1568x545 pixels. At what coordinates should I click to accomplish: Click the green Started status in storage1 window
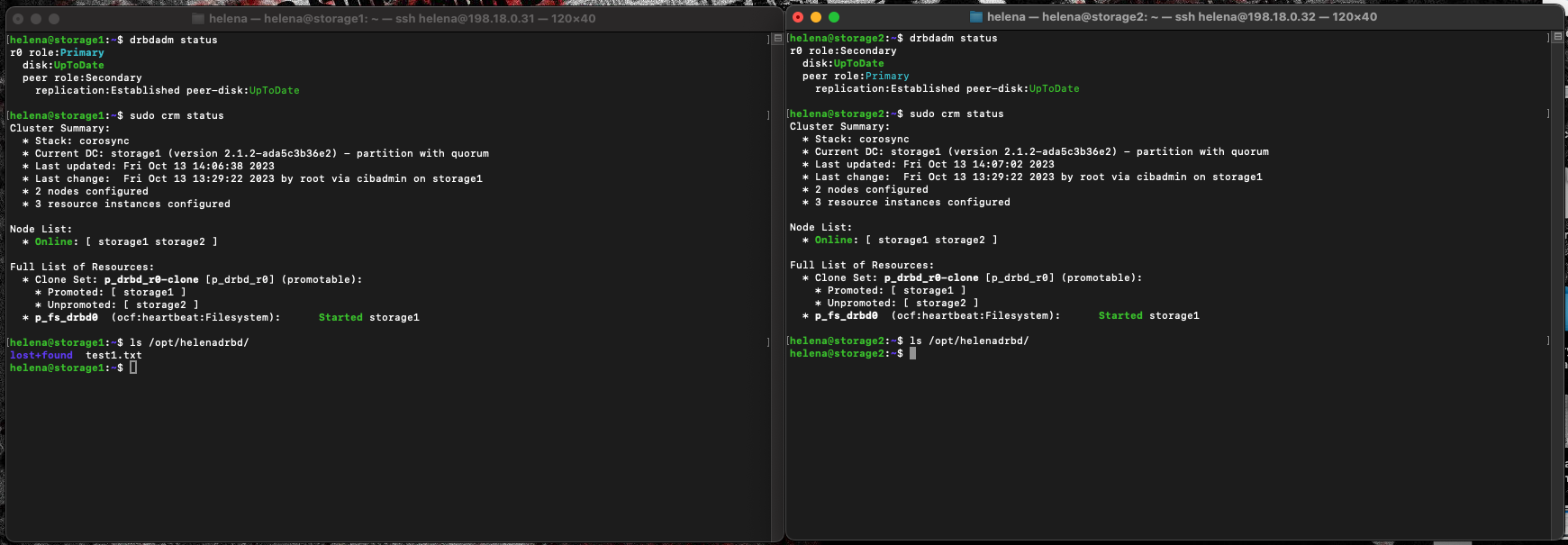pos(340,317)
